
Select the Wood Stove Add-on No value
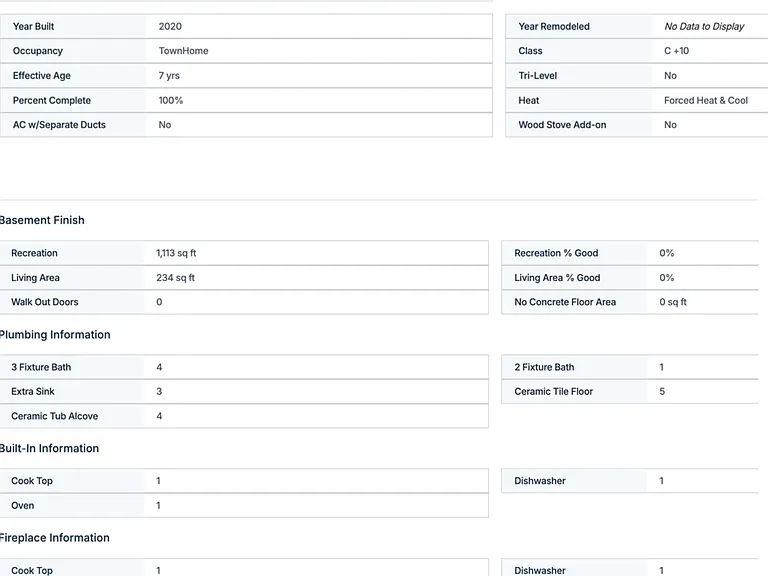[x=670, y=125]
